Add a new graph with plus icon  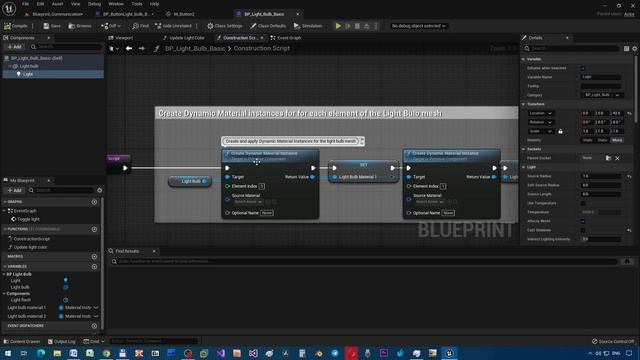(94, 202)
